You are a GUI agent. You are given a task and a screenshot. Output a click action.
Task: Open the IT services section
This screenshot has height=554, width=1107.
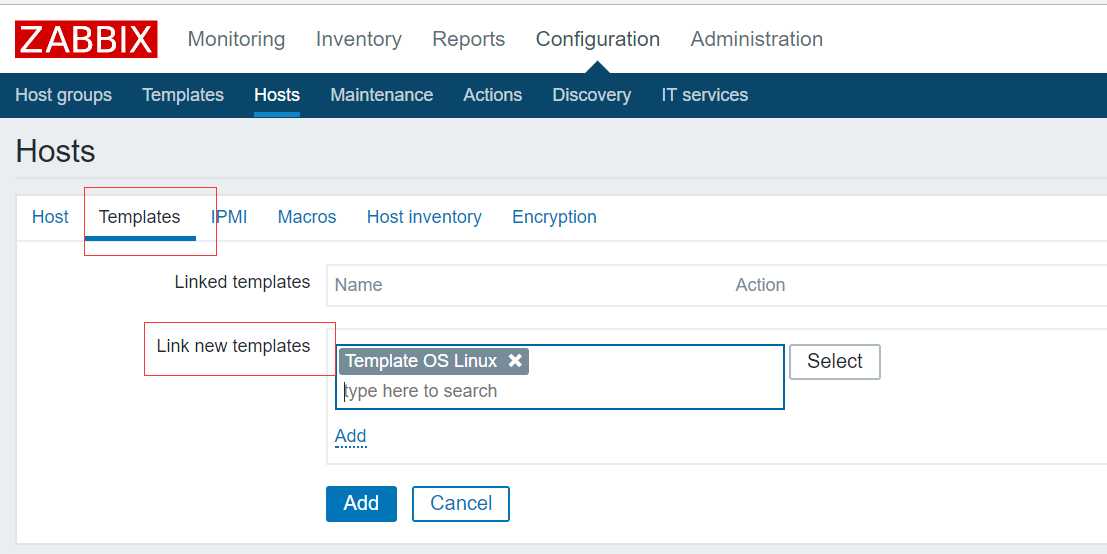pyautogui.click(x=705, y=95)
